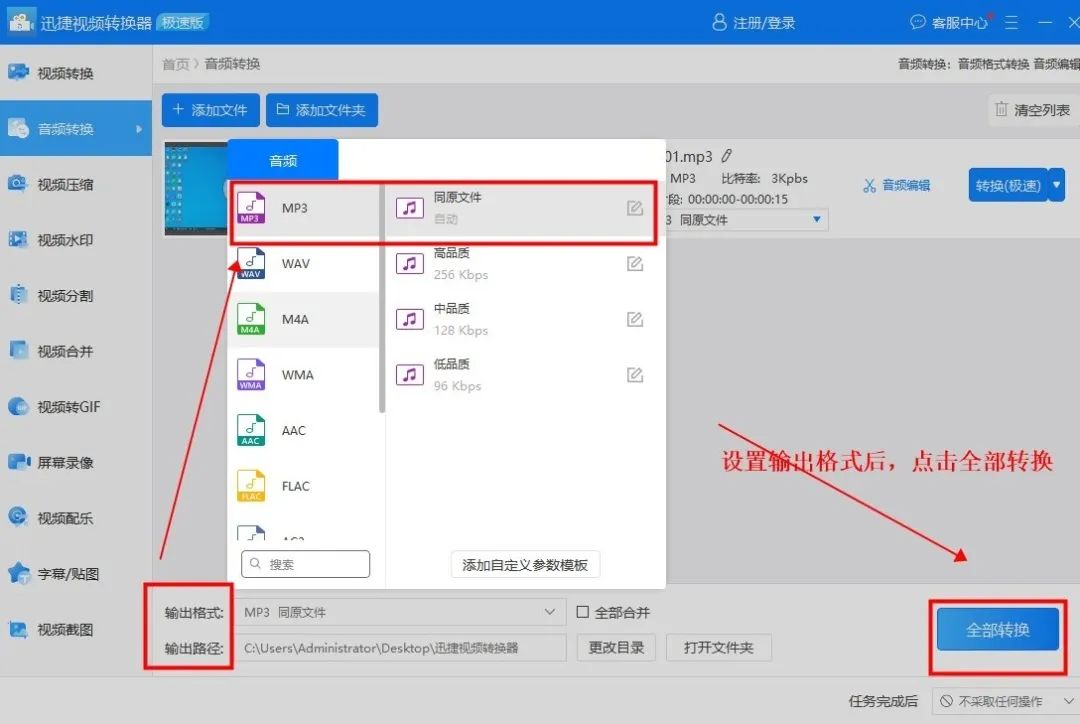Click the music note icon for 低品质
Image resolution: width=1080 pixels, height=724 pixels.
pyautogui.click(x=409, y=375)
